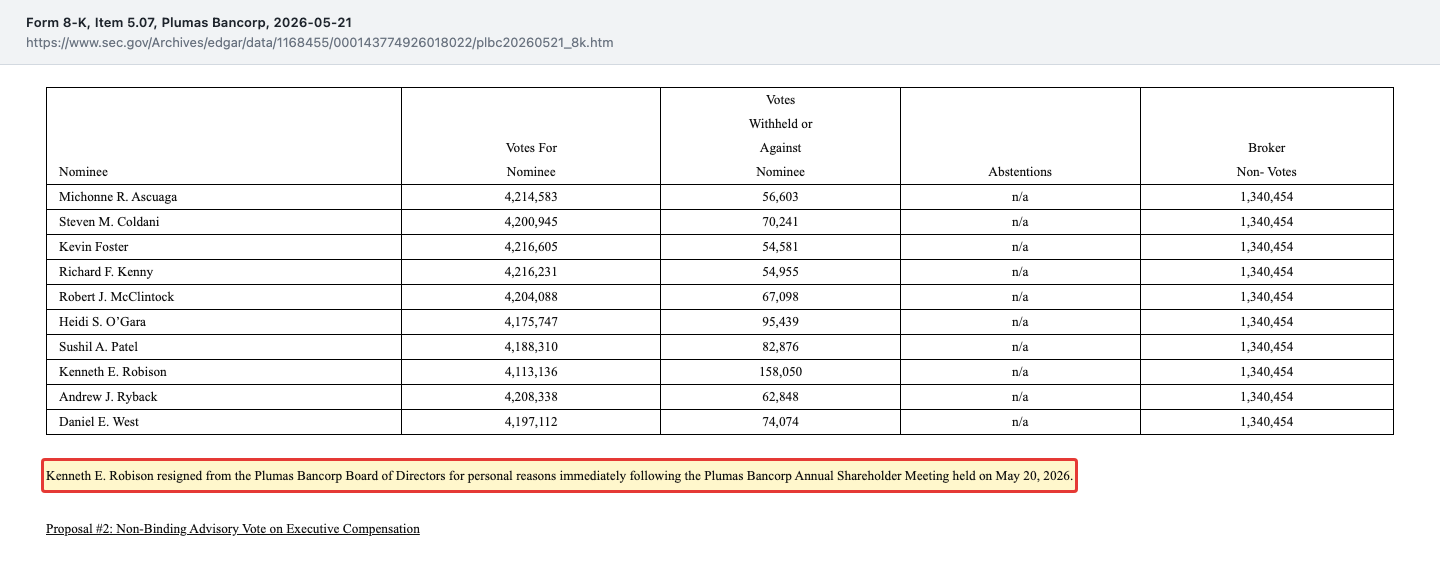Click the votes-for value 4,216,231
This screenshot has width=1440, height=564.
(x=531, y=272)
